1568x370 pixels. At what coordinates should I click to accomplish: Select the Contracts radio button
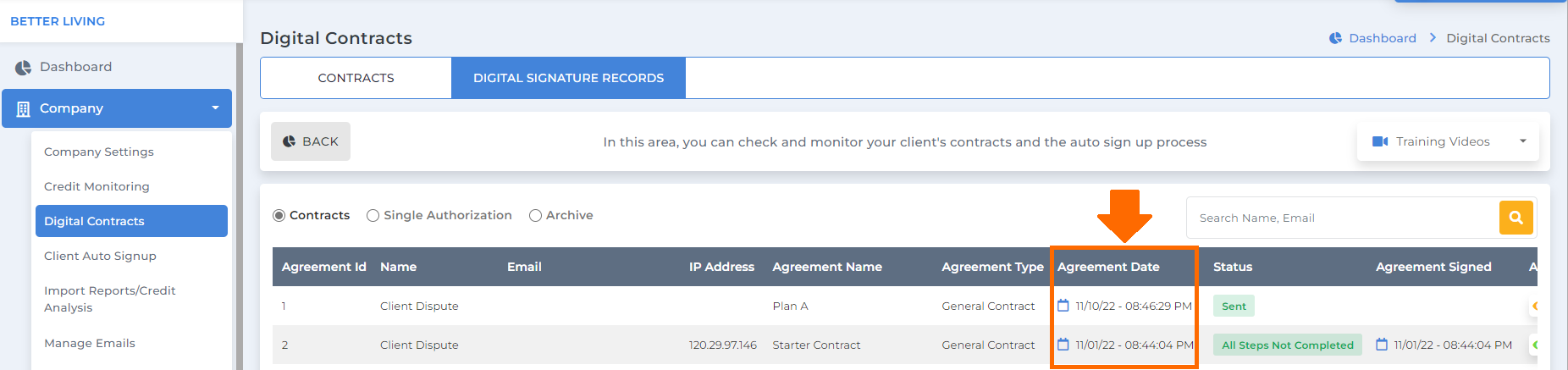(x=279, y=216)
